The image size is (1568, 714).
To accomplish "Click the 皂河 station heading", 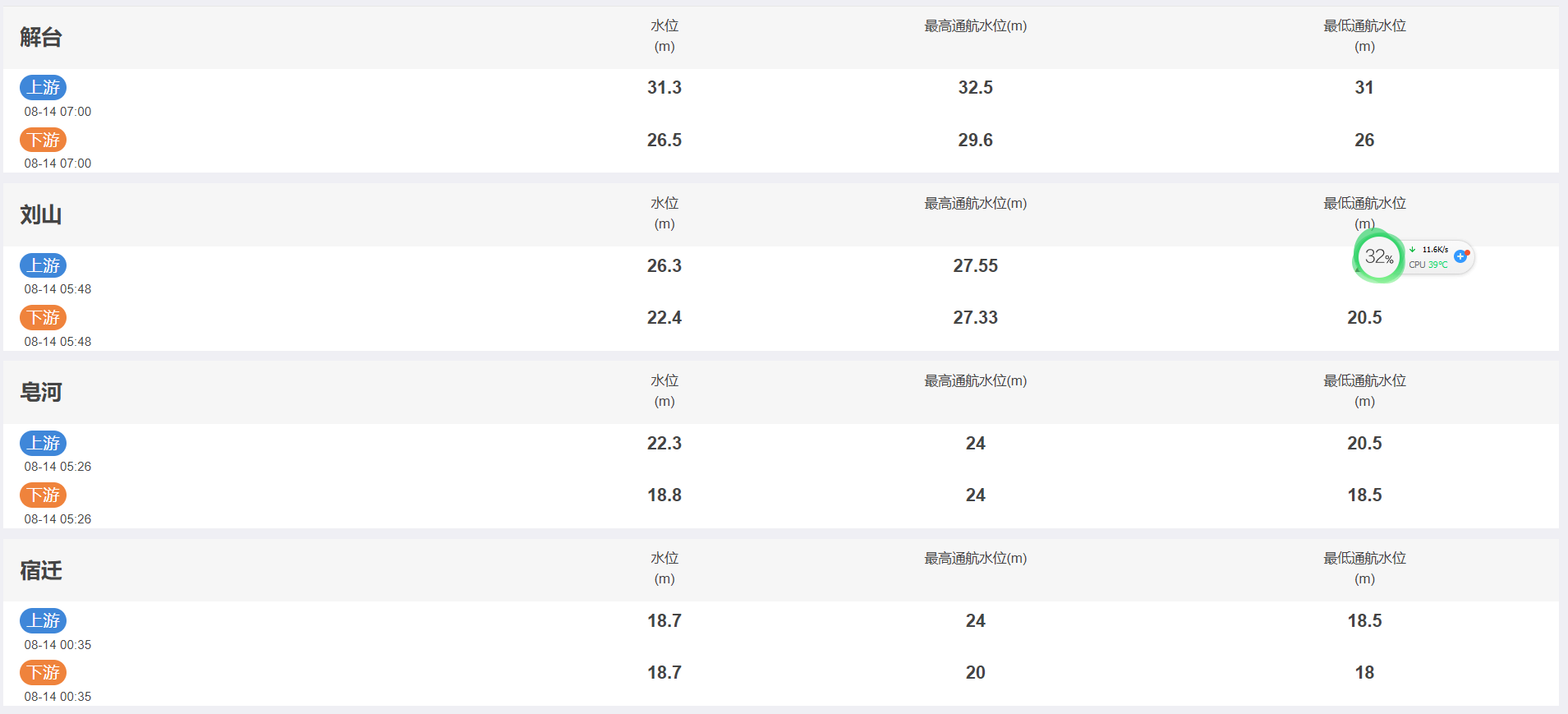I will 41,392.
